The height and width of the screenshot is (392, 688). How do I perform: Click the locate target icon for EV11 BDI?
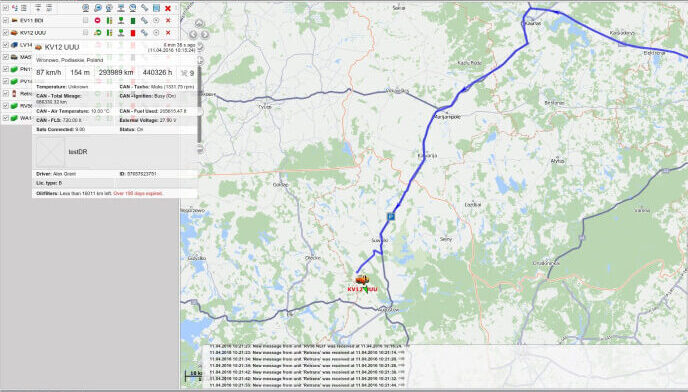coord(156,21)
